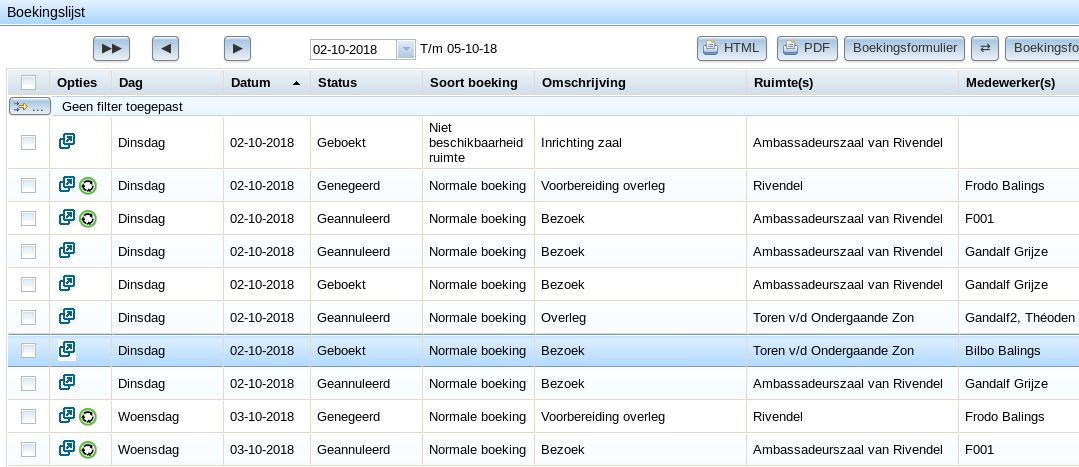Go to previous period with left arrow
Image resolution: width=1079 pixels, height=467 pixels.
(165, 48)
